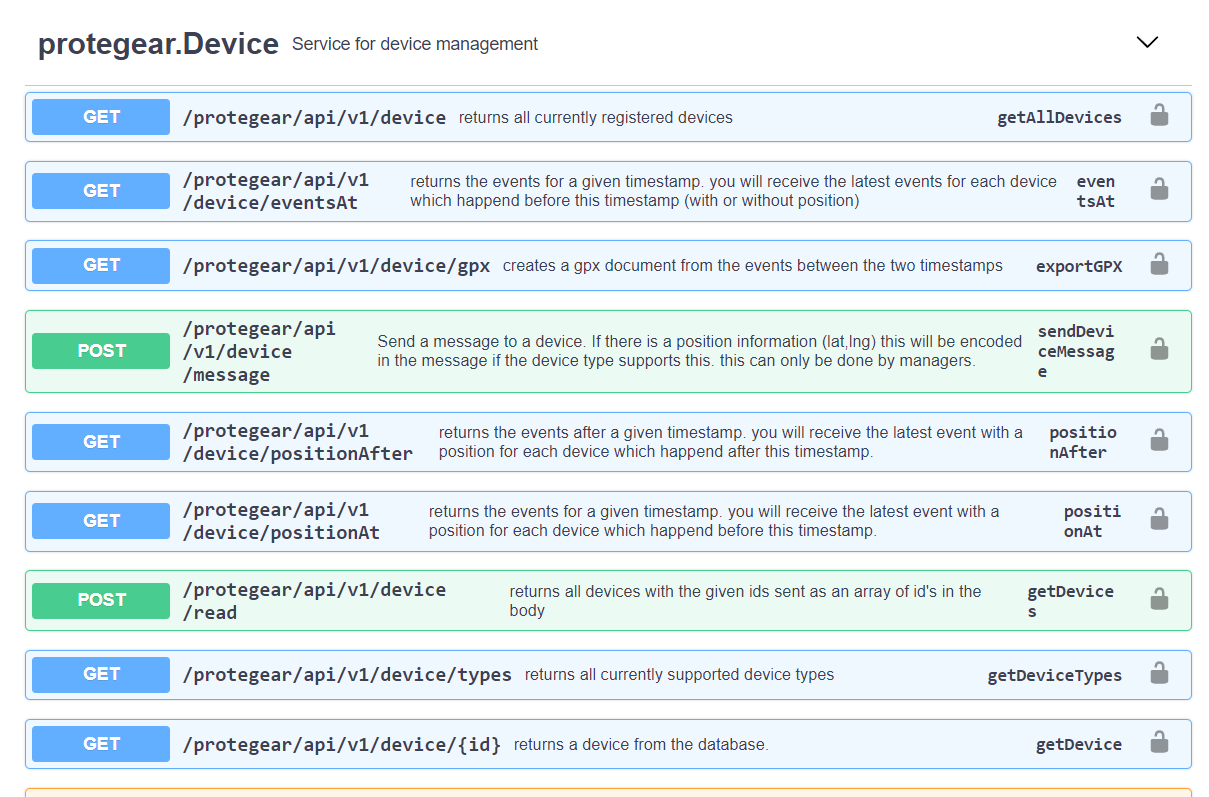Click the lock icon on getDevice row
Image resolution: width=1209 pixels, height=797 pixels.
pyautogui.click(x=1159, y=743)
